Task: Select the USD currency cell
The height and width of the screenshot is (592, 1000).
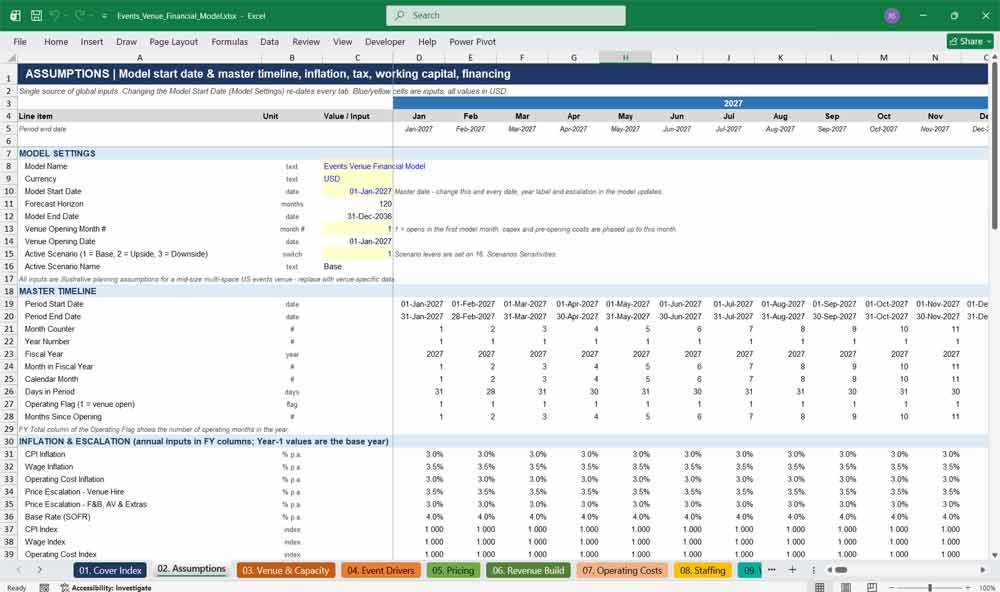Action: tap(357, 179)
